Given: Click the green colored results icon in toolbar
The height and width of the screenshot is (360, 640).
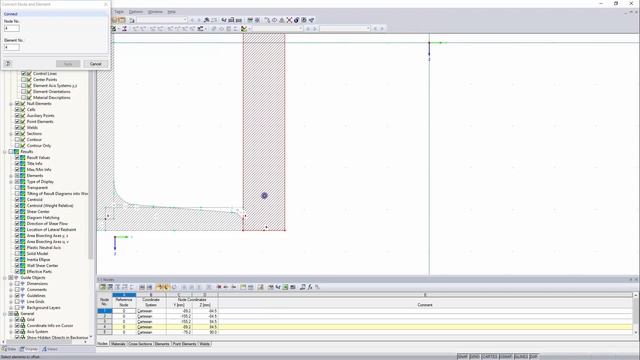Looking at the screenshot, I should pyautogui.click(x=244, y=29).
